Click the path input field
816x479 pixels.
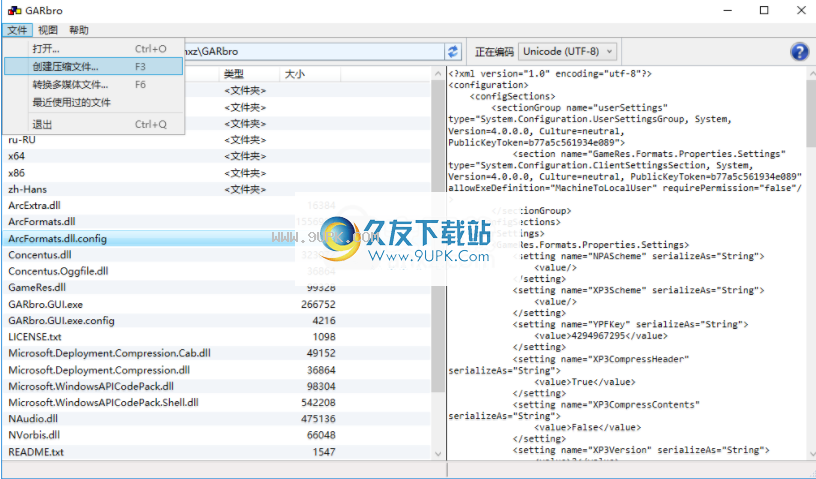tap(314, 52)
